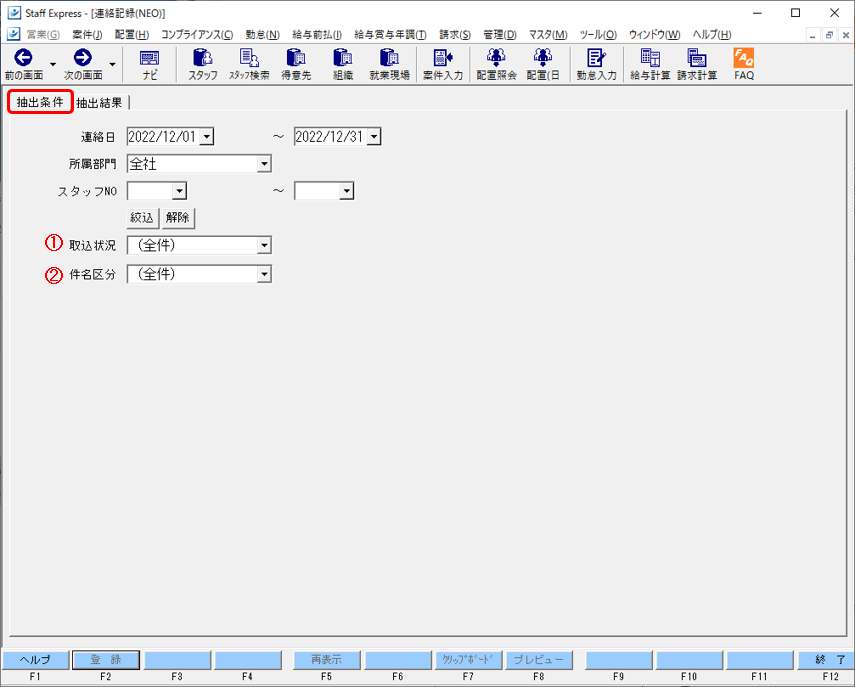Expand the スタッフNO from dropdown

[x=179, y=191]
